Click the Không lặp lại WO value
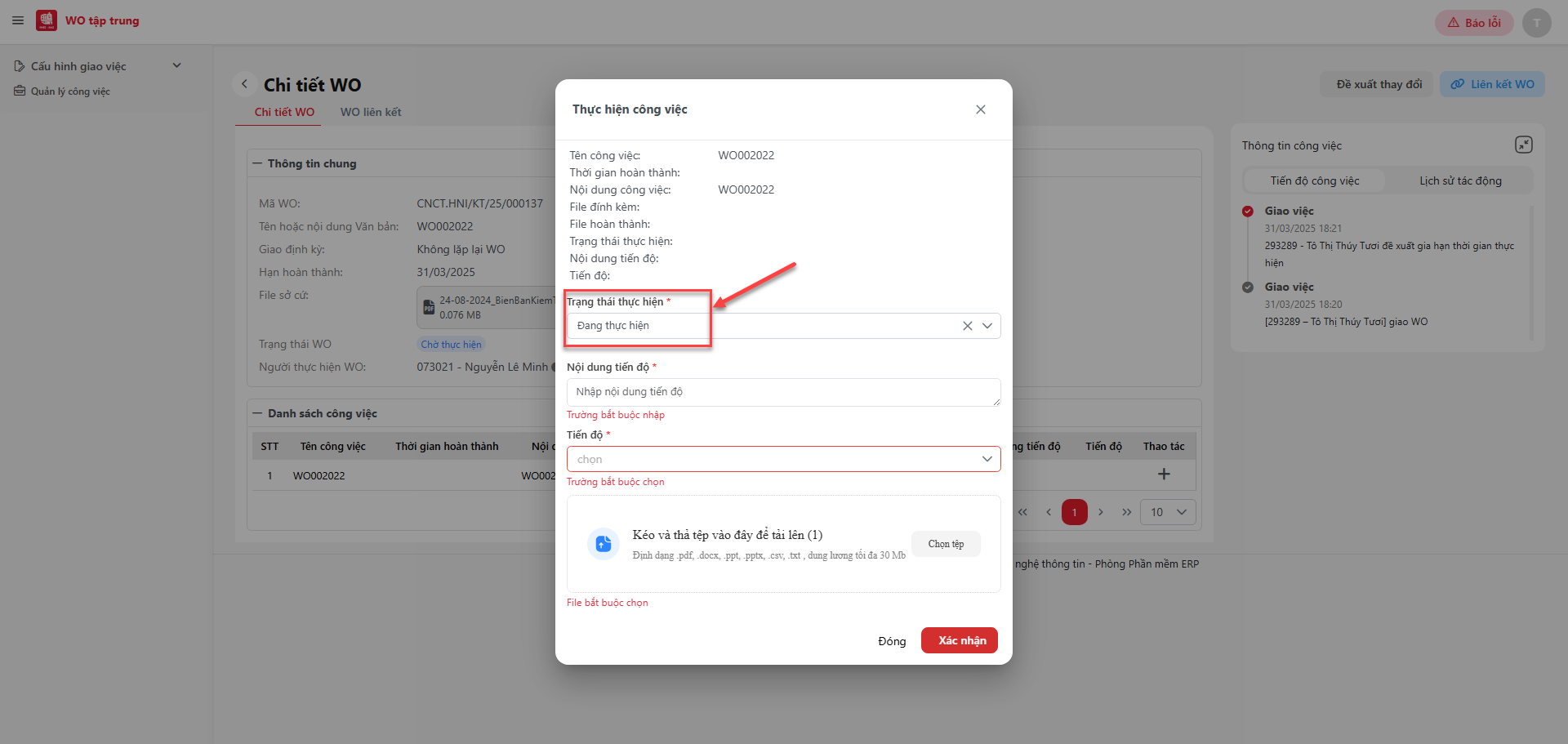The height and width of the screenshot is (744, 1568). pos(461,249)
